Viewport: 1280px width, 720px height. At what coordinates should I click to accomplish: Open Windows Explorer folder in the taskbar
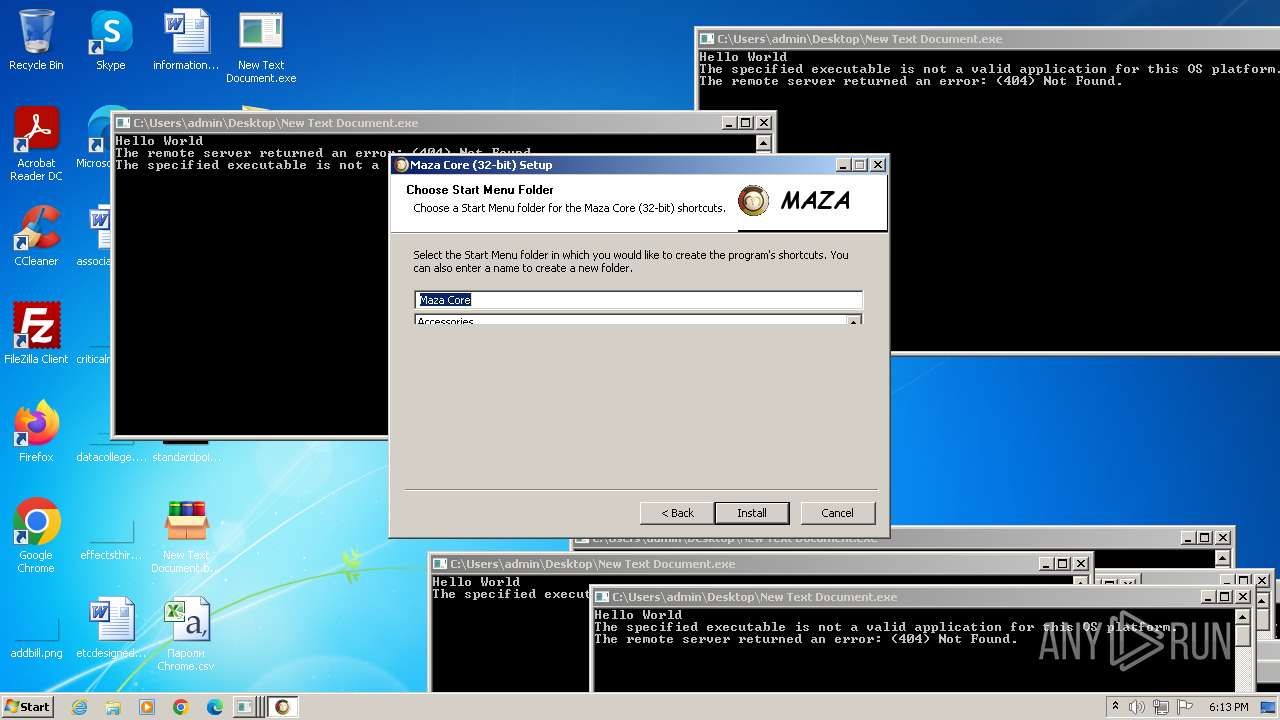pyautogui.click(x=113, y=707)
